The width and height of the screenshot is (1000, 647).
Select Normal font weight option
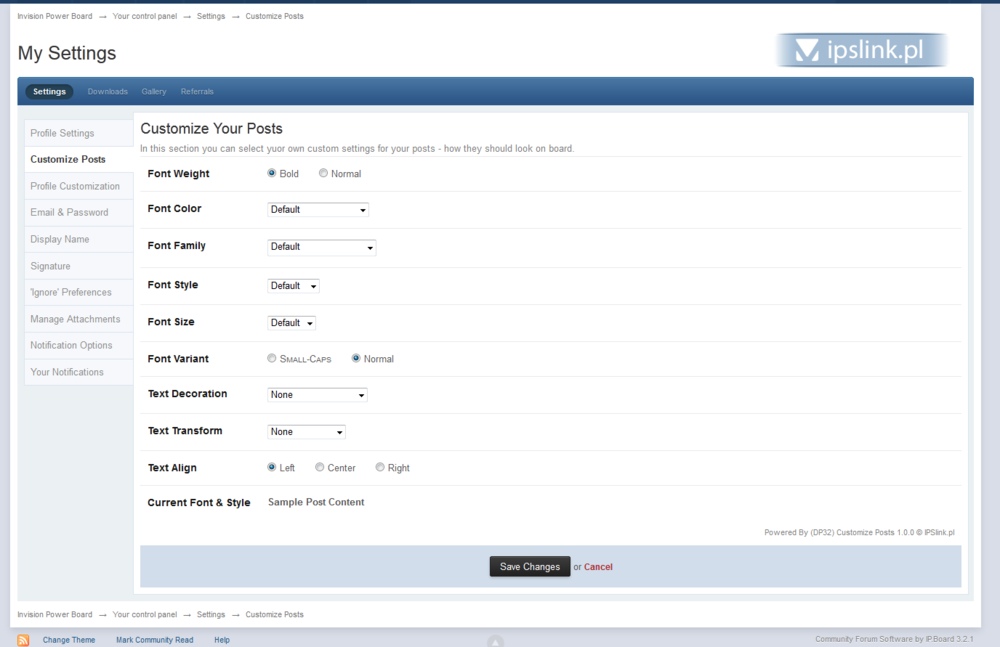click(323, 173)
